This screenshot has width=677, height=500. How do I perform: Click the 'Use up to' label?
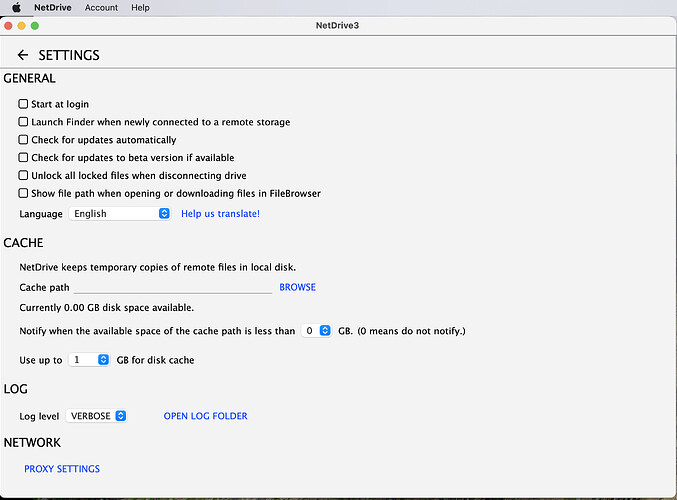41,360
